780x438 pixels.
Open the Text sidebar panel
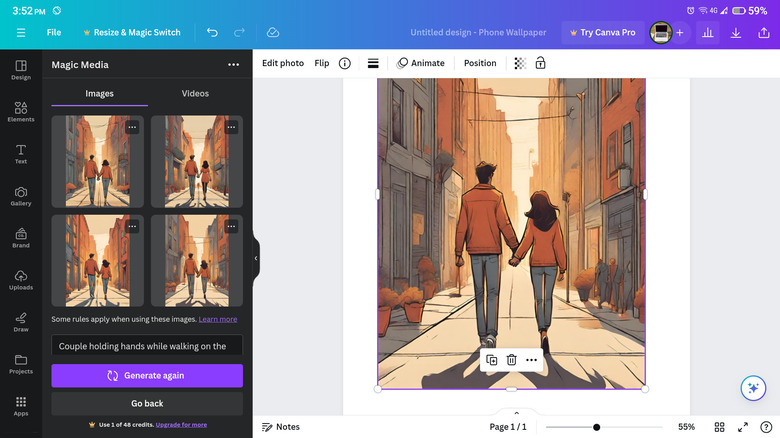(x=21, y=154)
